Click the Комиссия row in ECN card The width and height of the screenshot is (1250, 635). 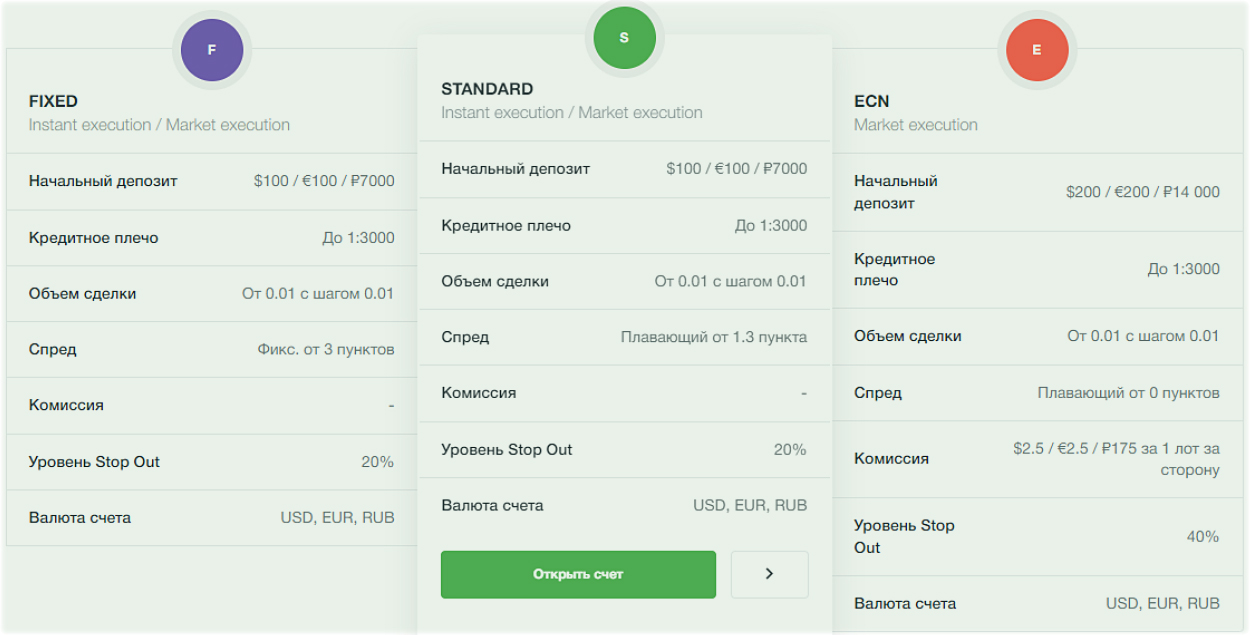click(x=1040, y=458)
